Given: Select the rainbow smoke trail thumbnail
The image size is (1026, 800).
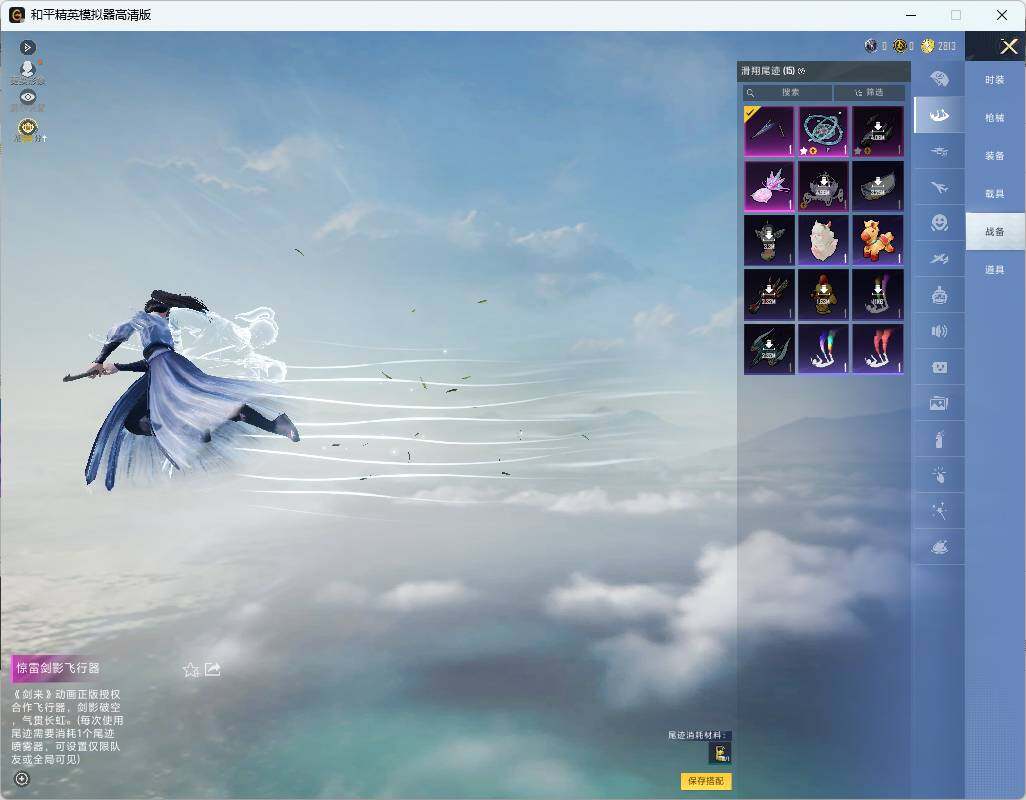Looking at the screenshot, I should (x=823, y=349).
